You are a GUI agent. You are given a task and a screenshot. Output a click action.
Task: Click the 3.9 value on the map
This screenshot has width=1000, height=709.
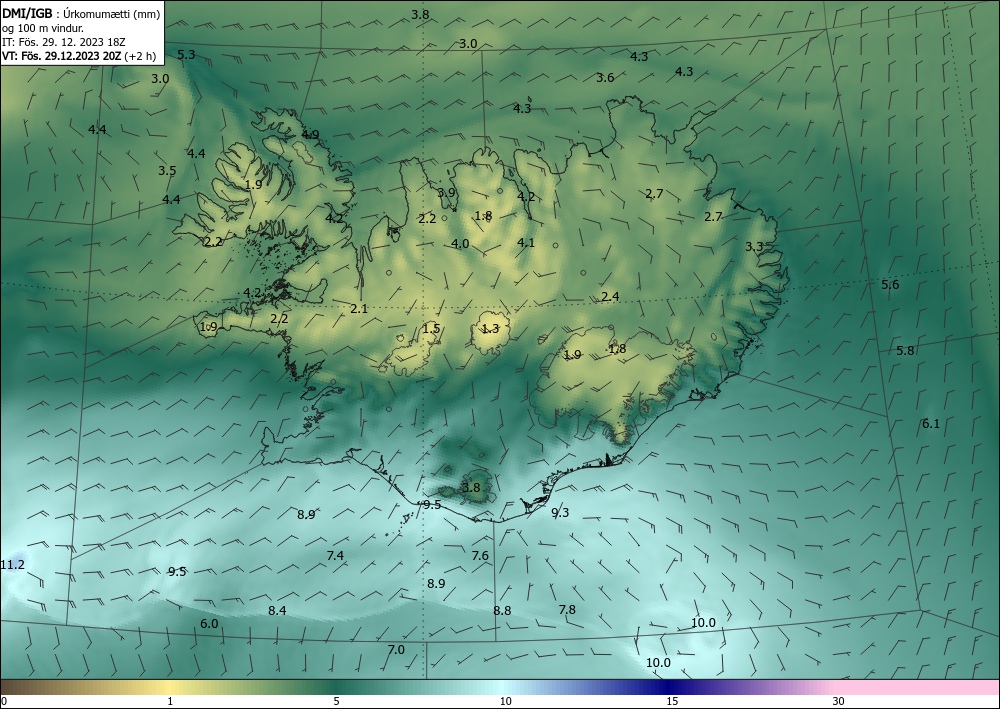coord(446,193)
